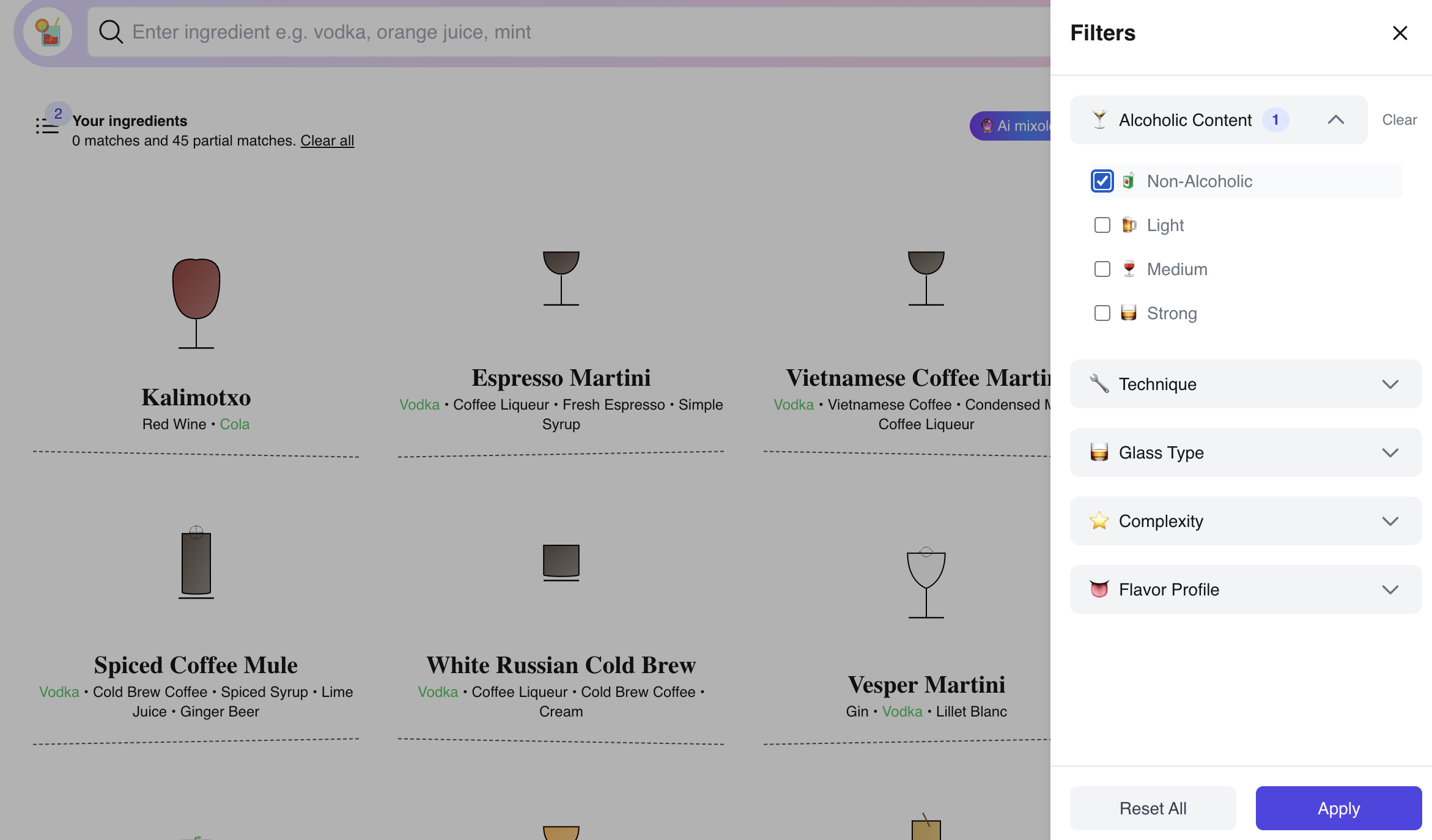The width and height of the screenshot is (1432, 840).
Task: Close the Filters panel with X
Action: click(1400, 33)
